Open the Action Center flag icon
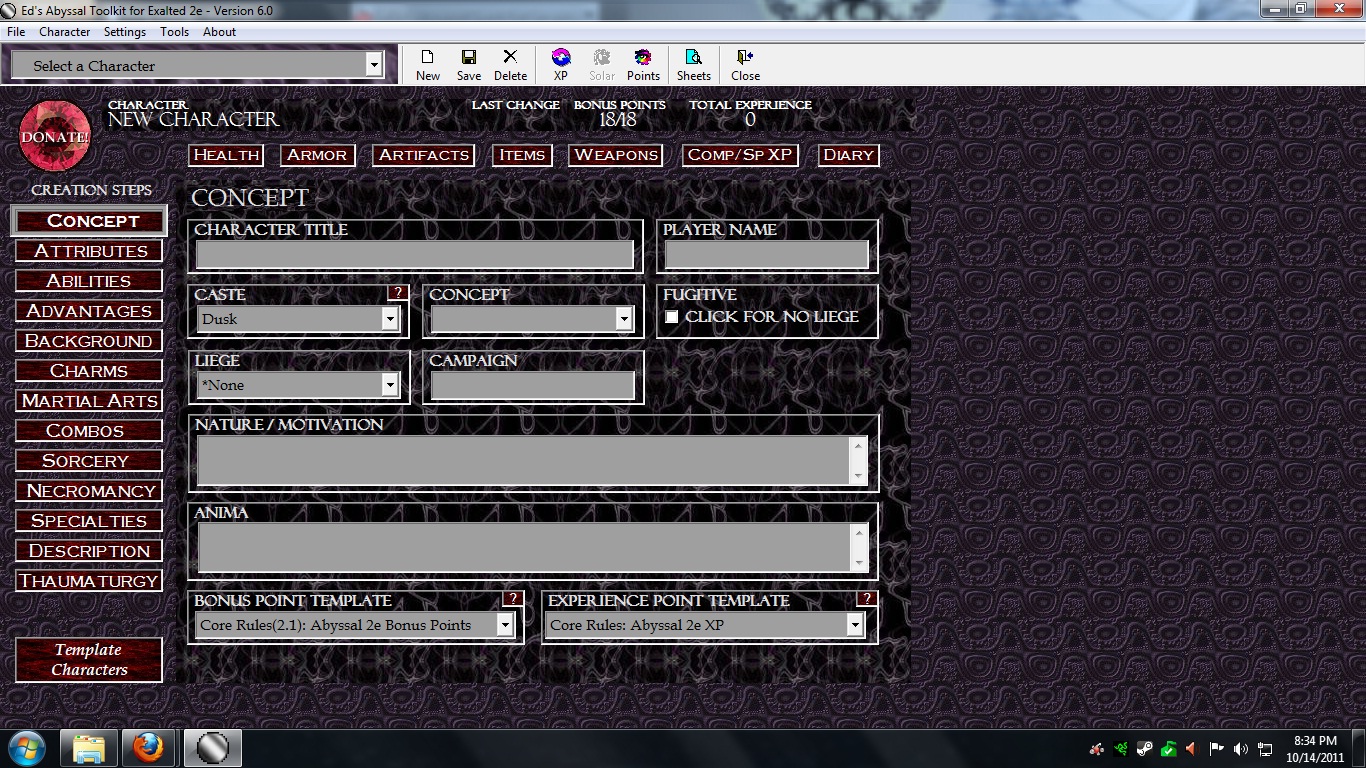The width and height of the screenshot is (1366, 768). tap(1217, 749)
